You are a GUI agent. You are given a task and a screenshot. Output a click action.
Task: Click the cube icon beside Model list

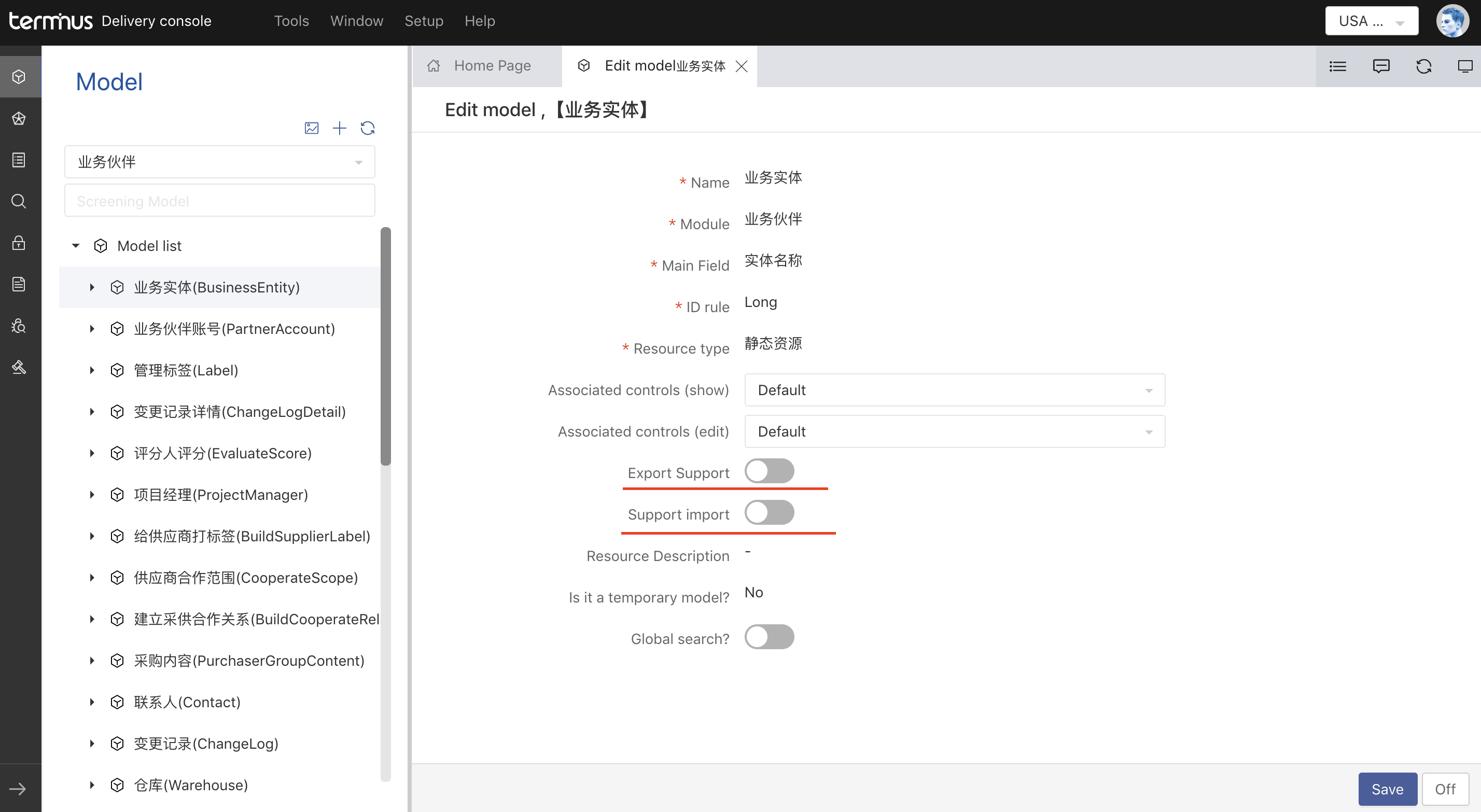click(x=101, y=246)
